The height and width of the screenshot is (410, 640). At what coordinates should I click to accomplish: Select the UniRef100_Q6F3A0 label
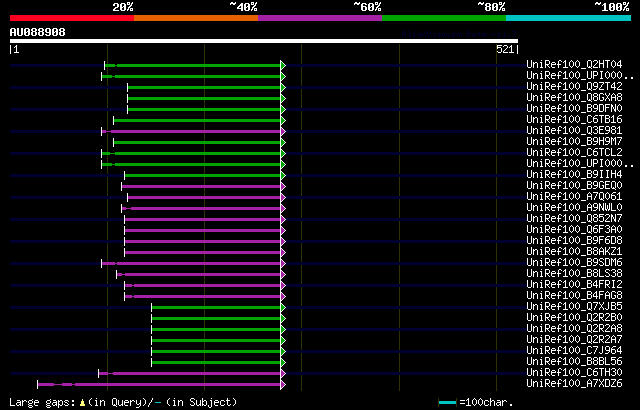[x=574, y=230]
